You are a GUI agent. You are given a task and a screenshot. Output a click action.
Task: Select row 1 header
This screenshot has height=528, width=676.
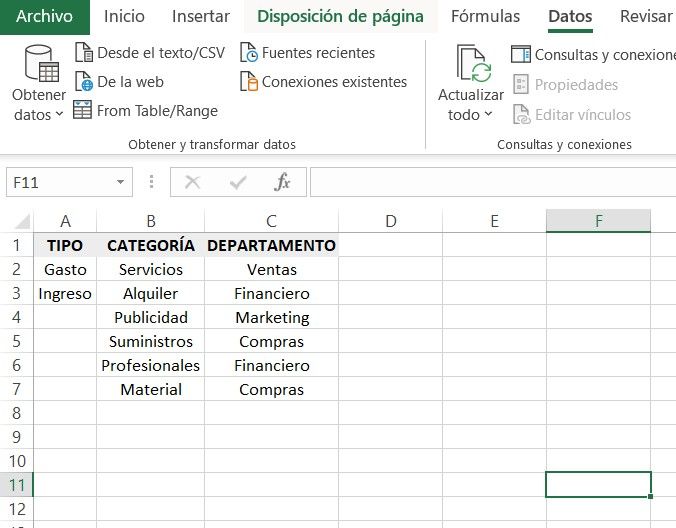tap(16, 245)
